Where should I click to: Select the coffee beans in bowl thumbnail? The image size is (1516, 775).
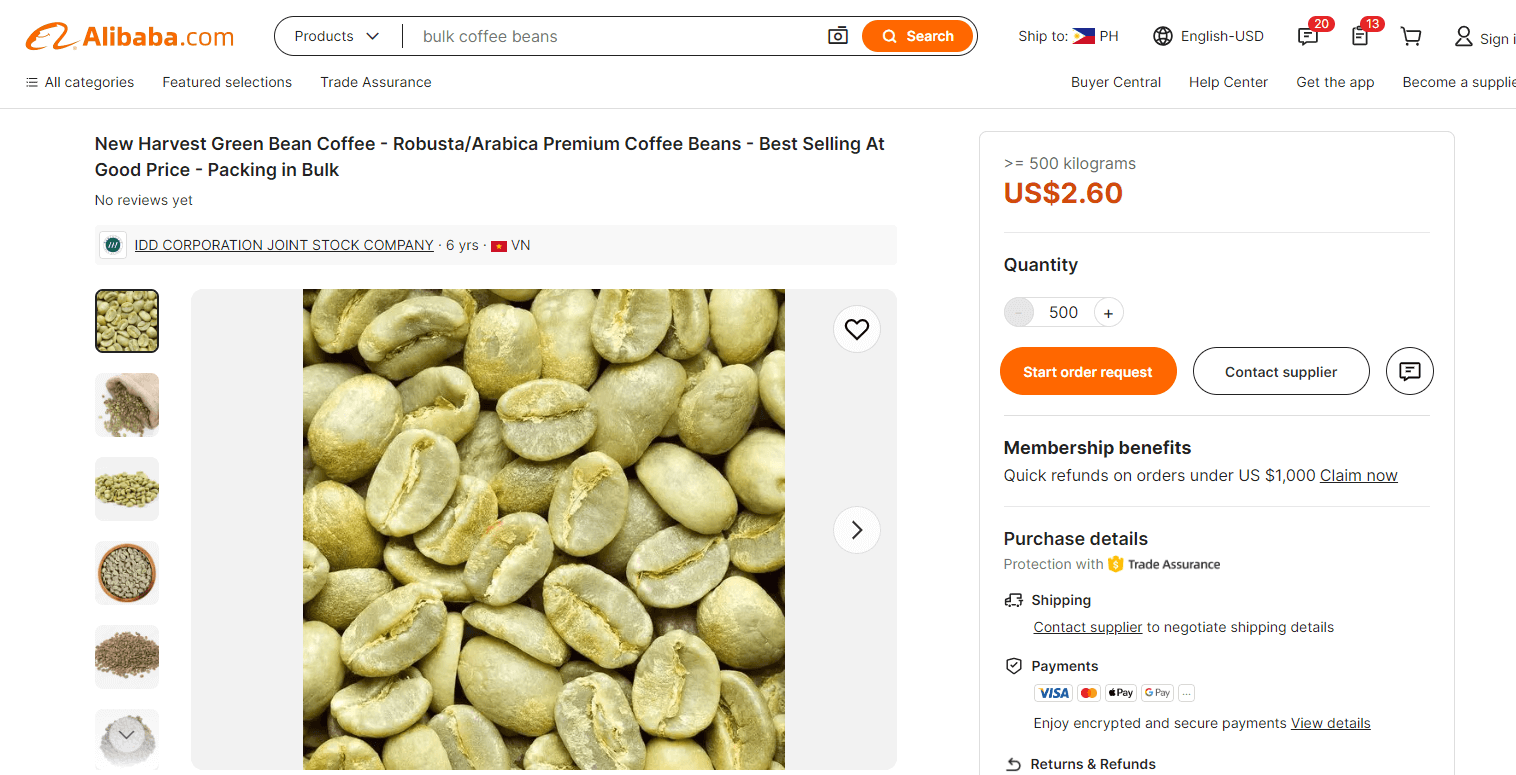[x=126, y=573]
